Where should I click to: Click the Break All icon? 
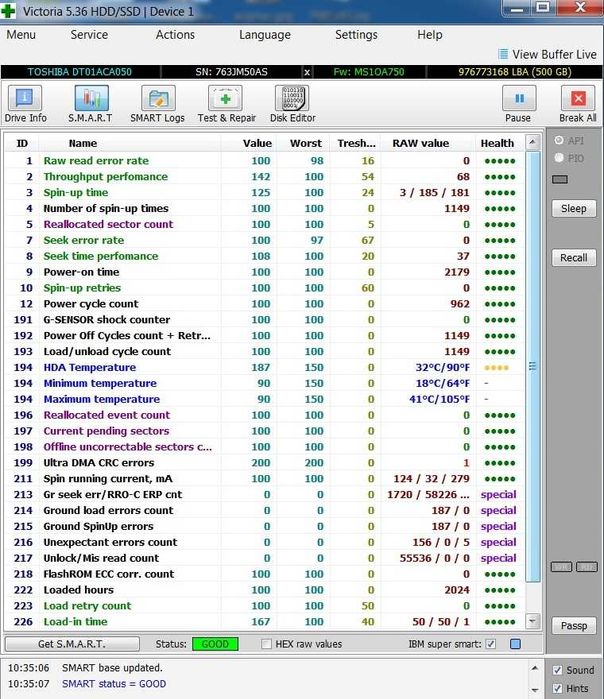[x=578, y=98]
